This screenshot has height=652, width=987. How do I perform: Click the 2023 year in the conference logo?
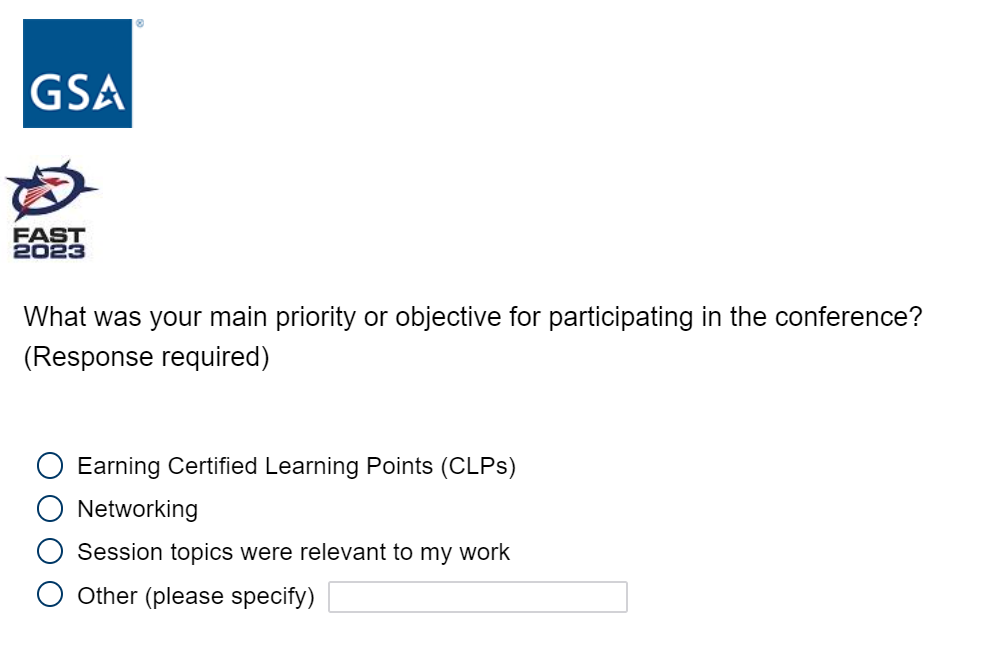coord(49,251)
